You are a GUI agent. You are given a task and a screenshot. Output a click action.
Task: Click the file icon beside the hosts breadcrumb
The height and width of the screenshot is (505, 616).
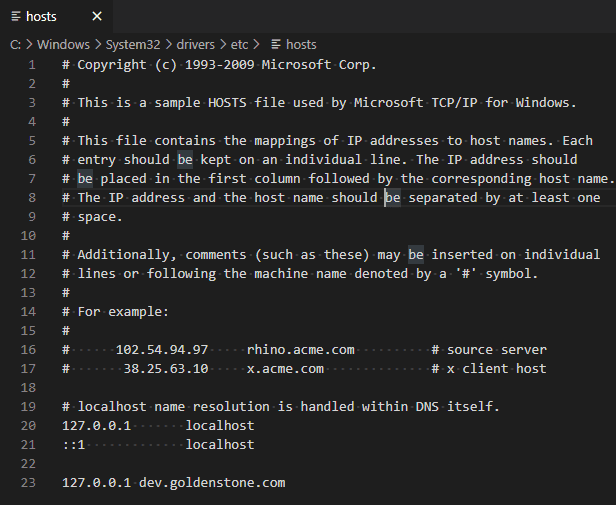pos(274,44)
